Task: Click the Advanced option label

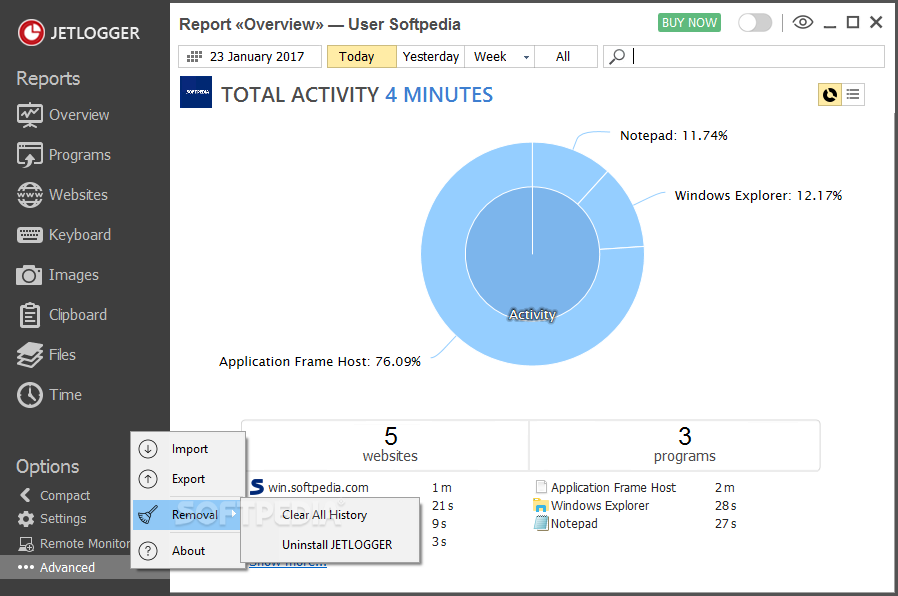Action: [x=67, y=567]
